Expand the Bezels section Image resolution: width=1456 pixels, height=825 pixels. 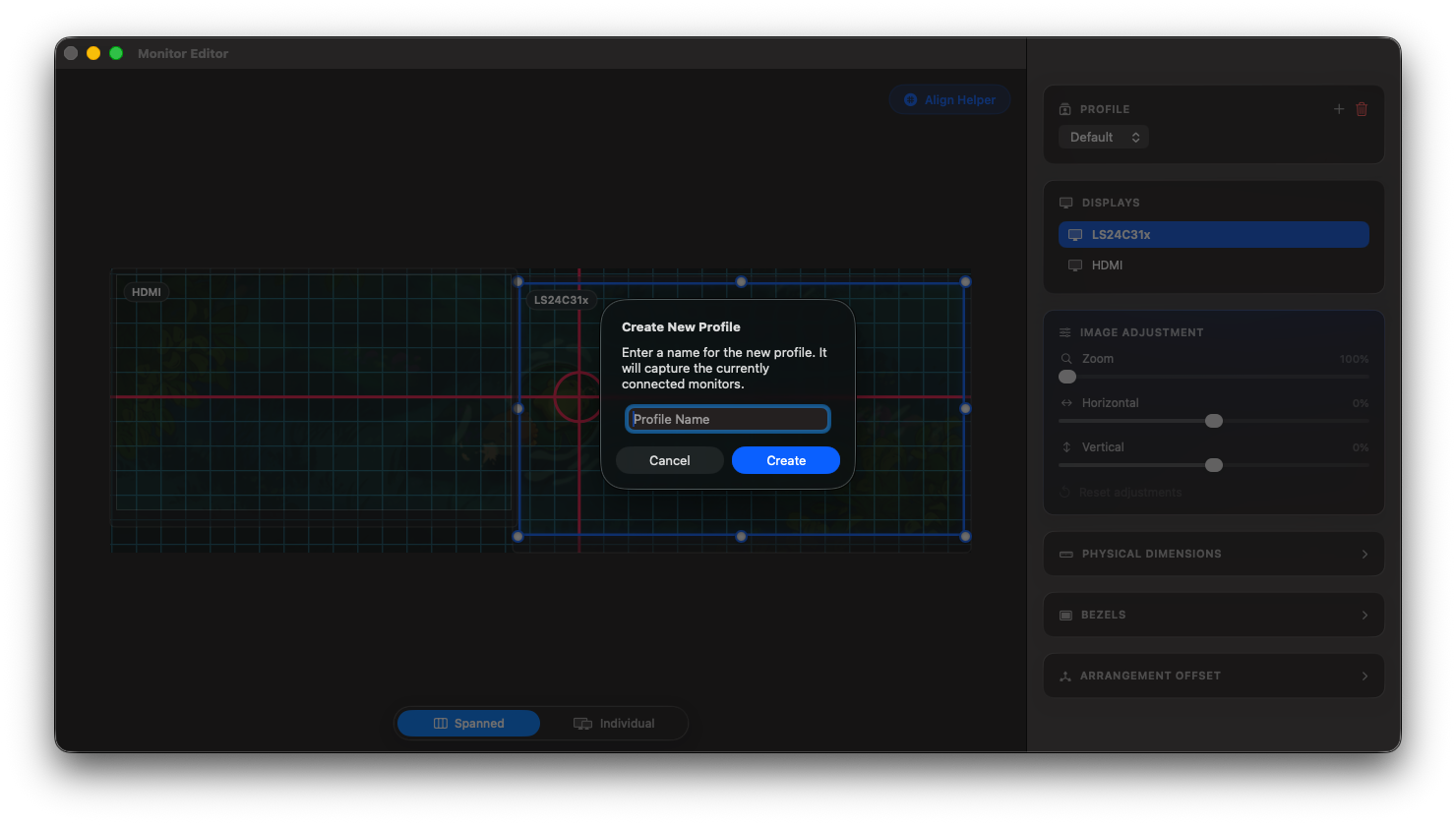point(1213,615)
